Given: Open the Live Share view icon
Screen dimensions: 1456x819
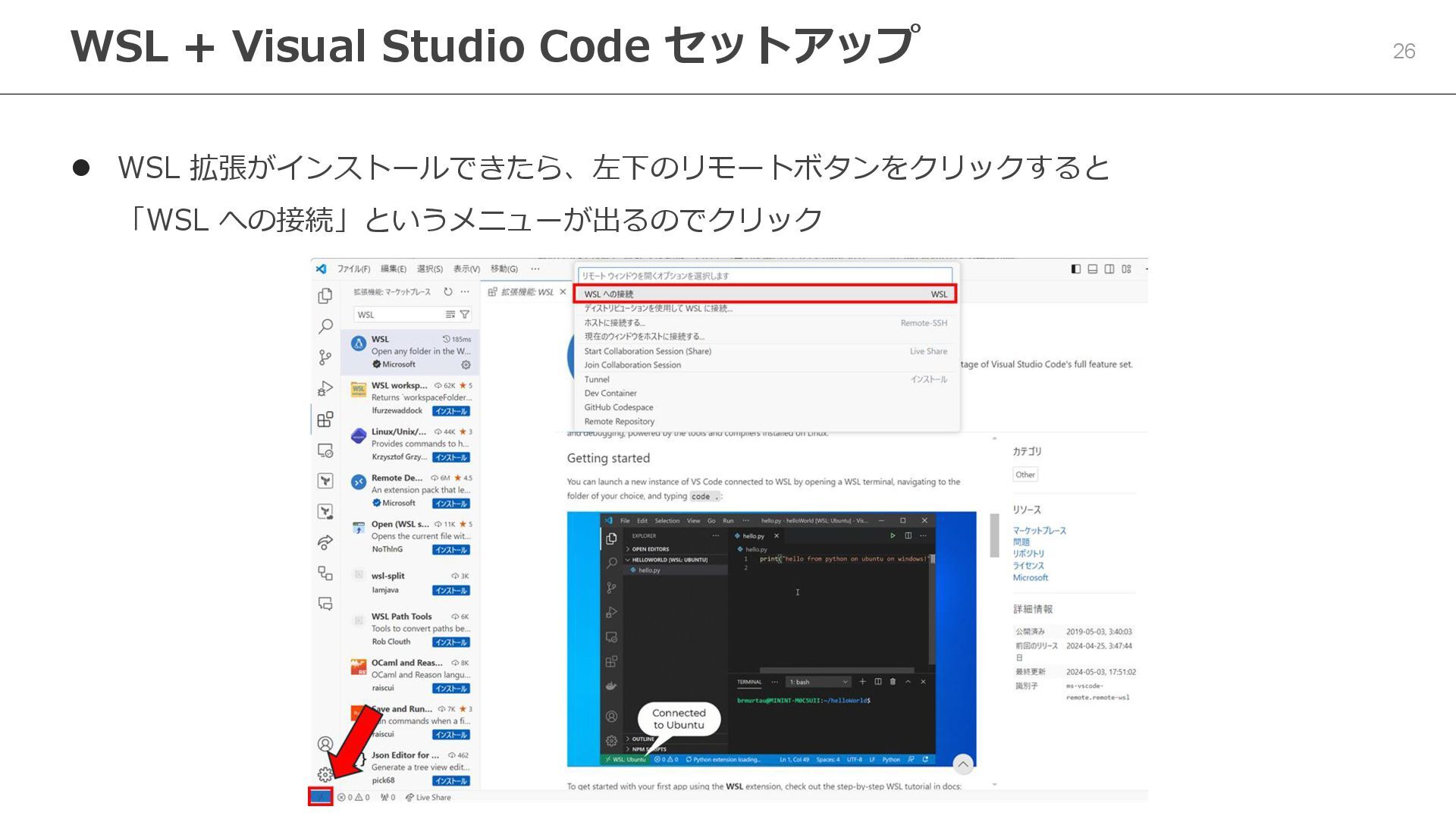Looking at the screenshot, I should pos(325,542).
